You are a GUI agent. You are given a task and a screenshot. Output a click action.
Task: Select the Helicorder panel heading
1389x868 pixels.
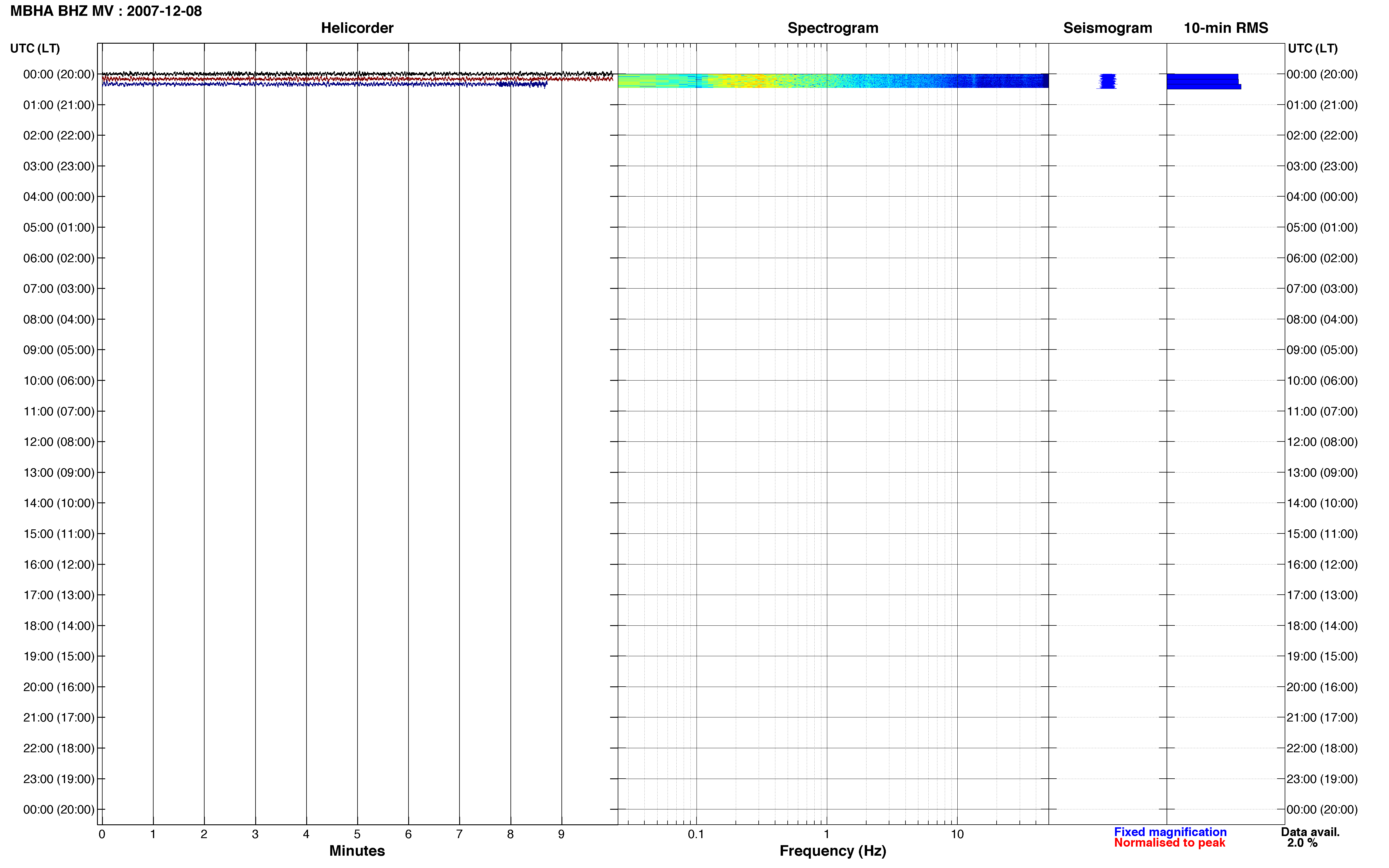pos(357,28)
